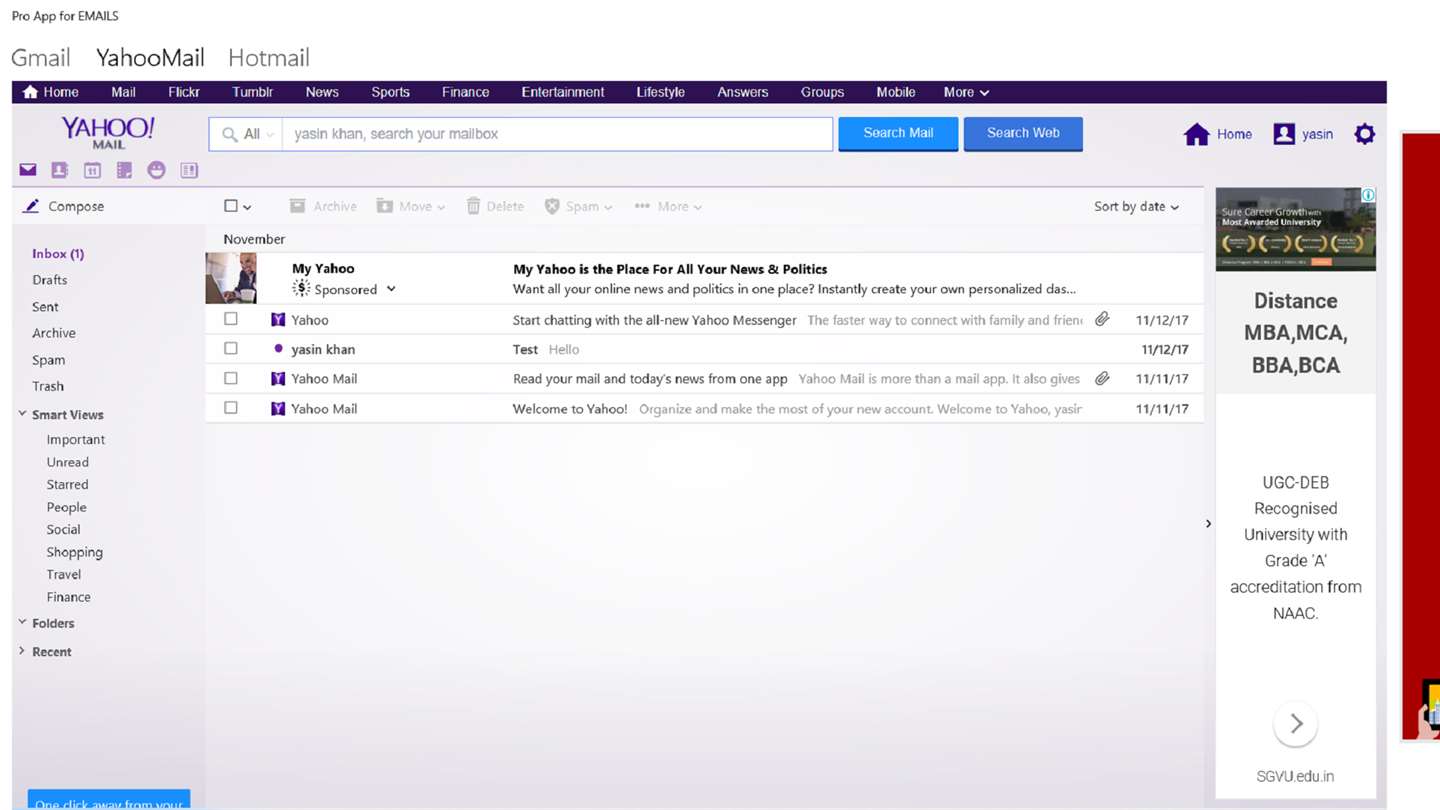Open the Spam folder in the sidebar

click(x=49, y=360)
